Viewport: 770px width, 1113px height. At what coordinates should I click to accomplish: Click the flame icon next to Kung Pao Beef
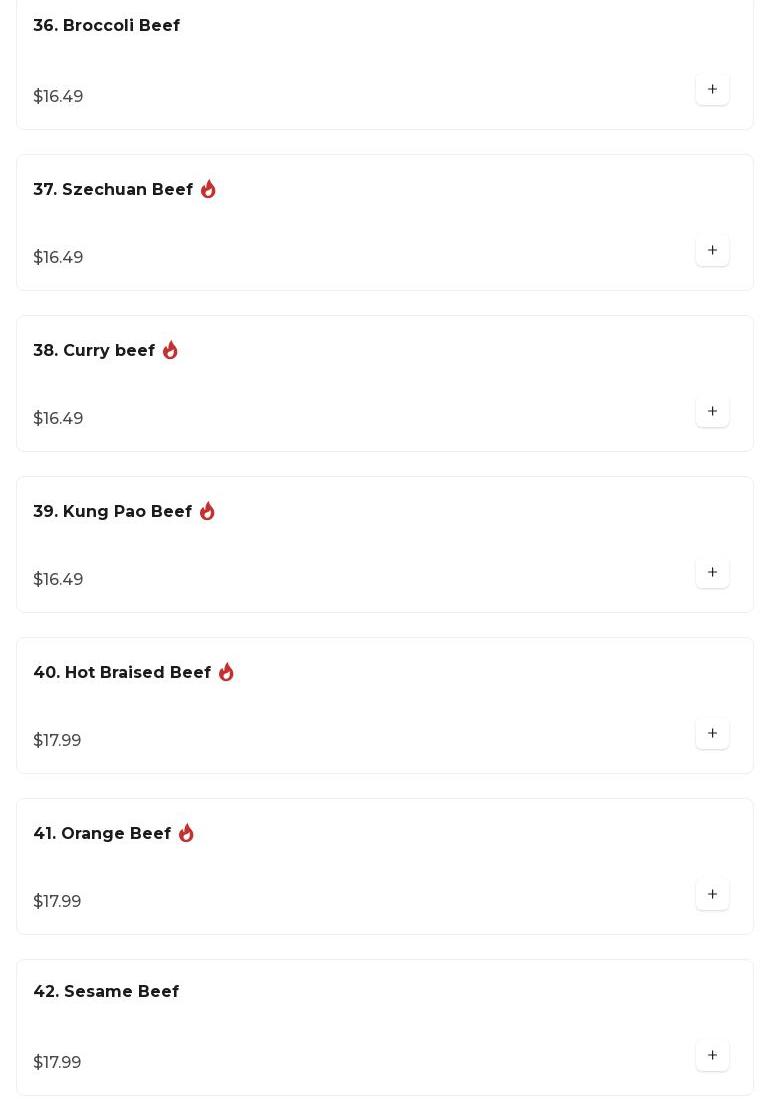207,511
